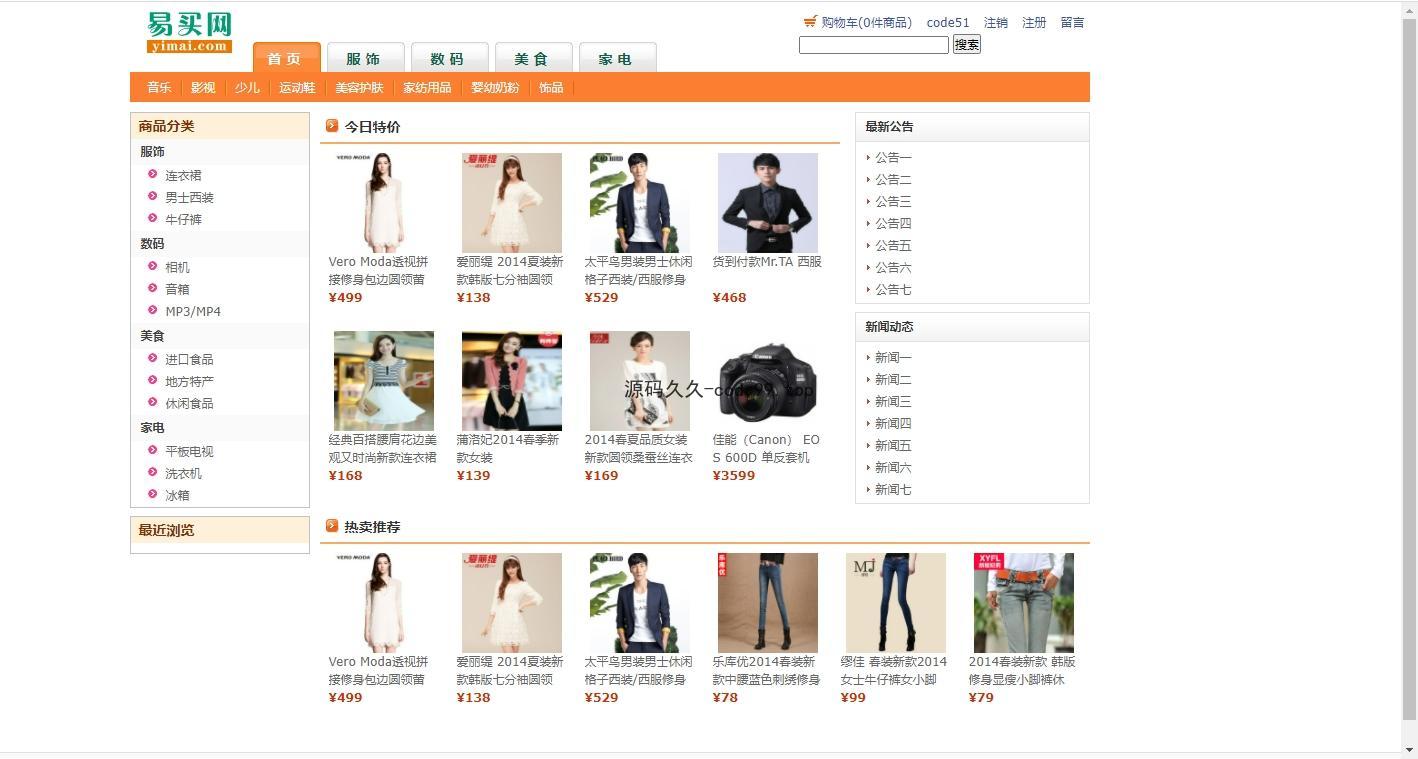Viewport: 1418px width, 759px height.
Task: Select 运动鞋 in the orange bar
Action: pyautogui.click(x=297, y=87)
